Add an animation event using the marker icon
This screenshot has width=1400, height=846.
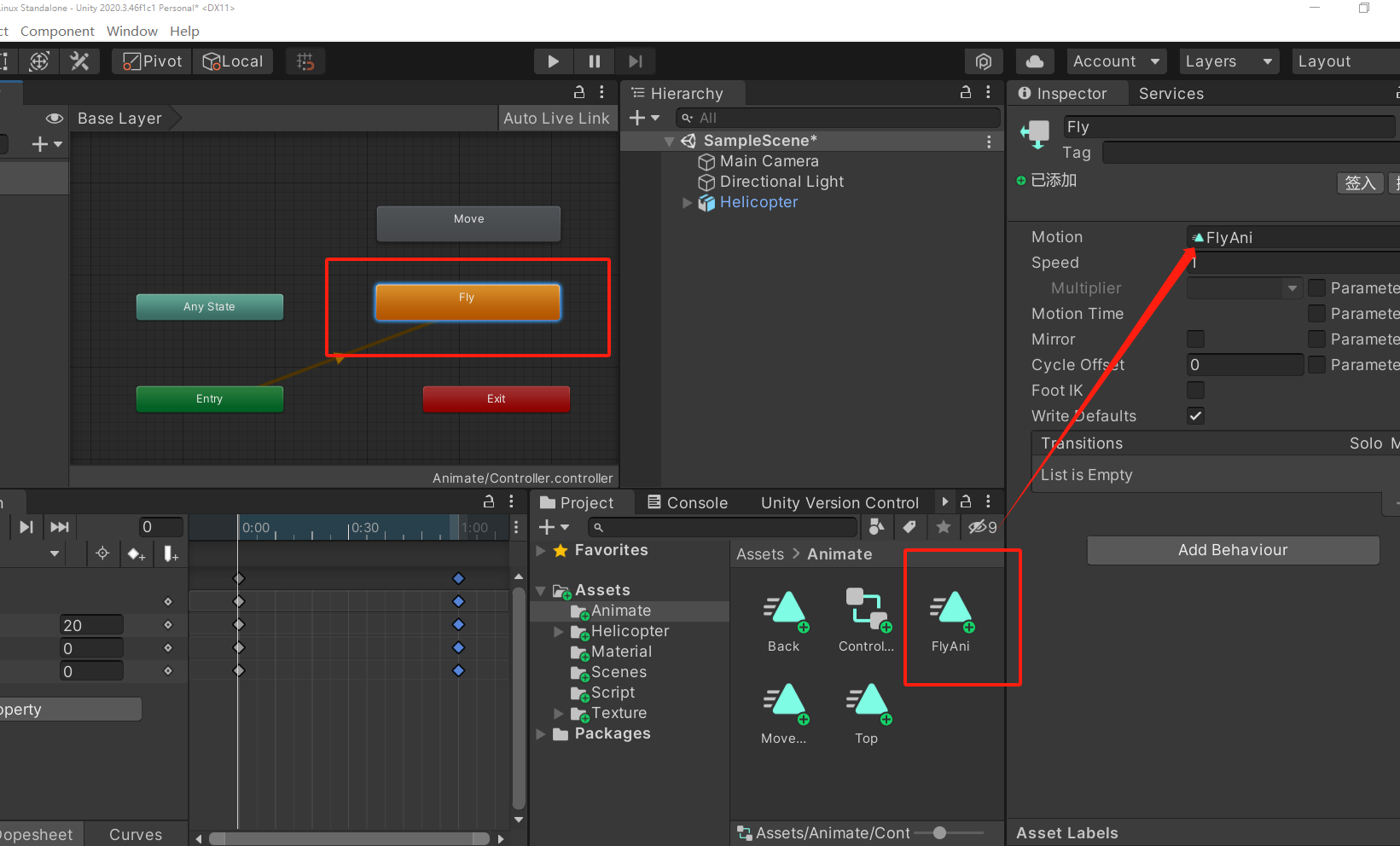171,553
